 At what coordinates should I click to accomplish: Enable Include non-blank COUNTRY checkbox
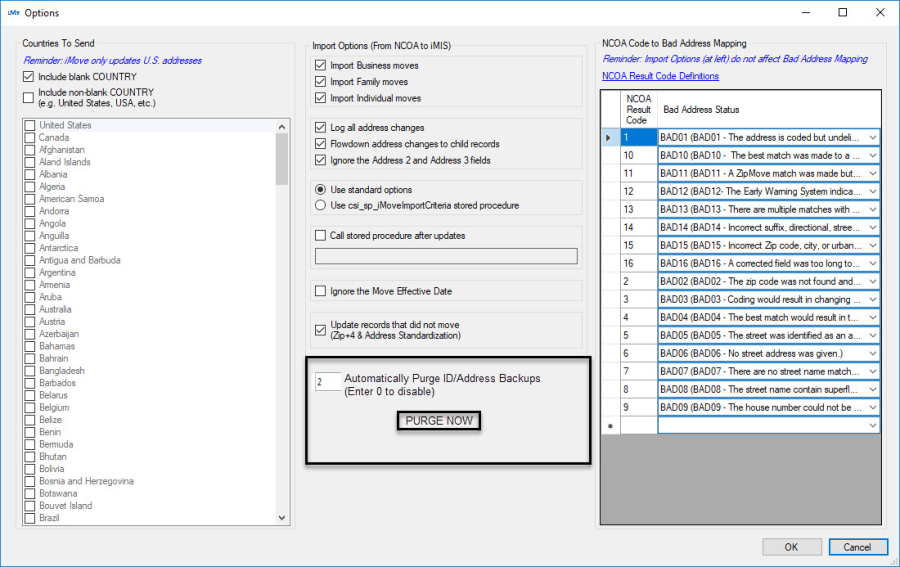click(x=30, y=97)
